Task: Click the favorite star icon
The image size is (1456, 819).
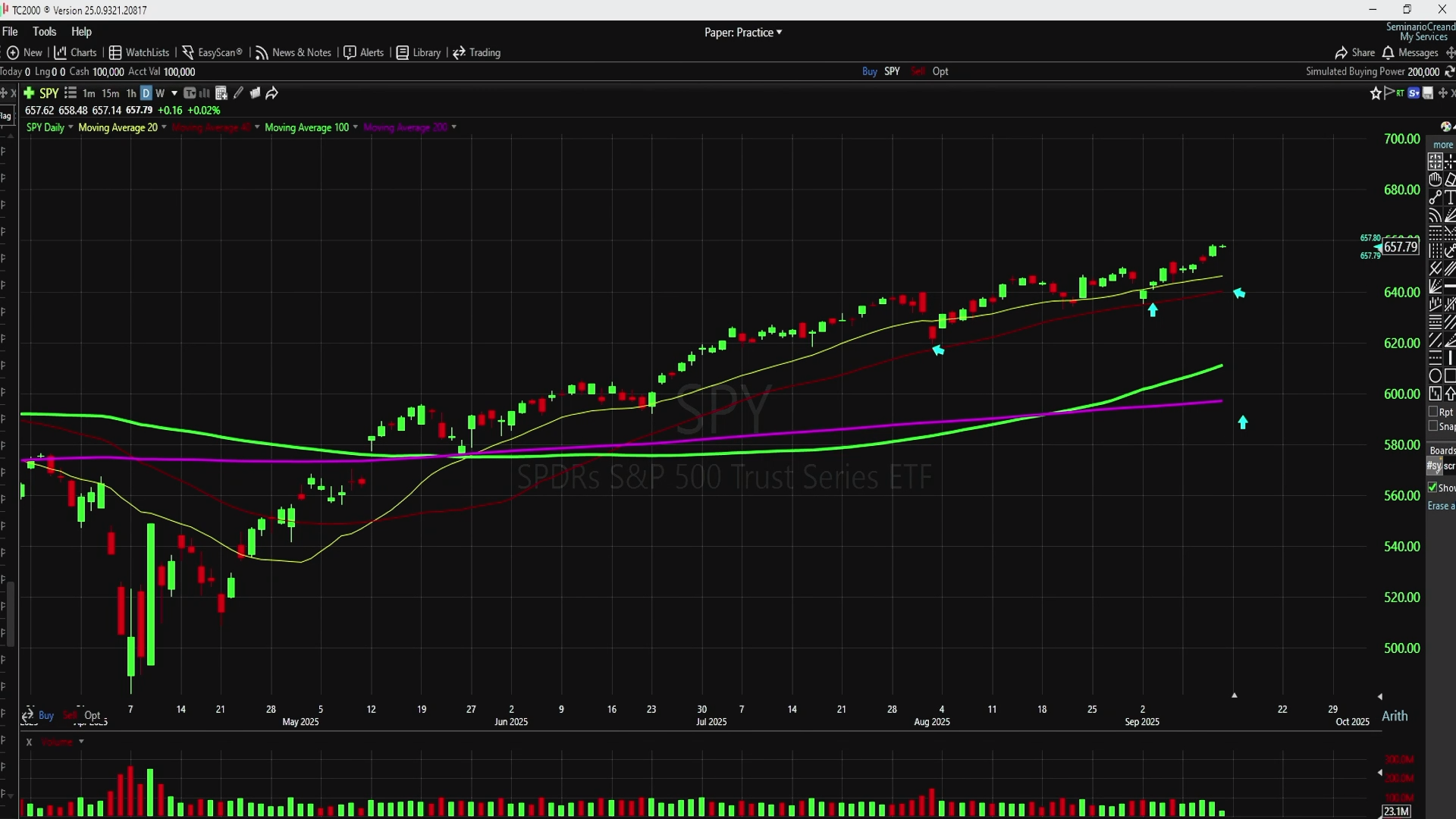Action: 1376,93
